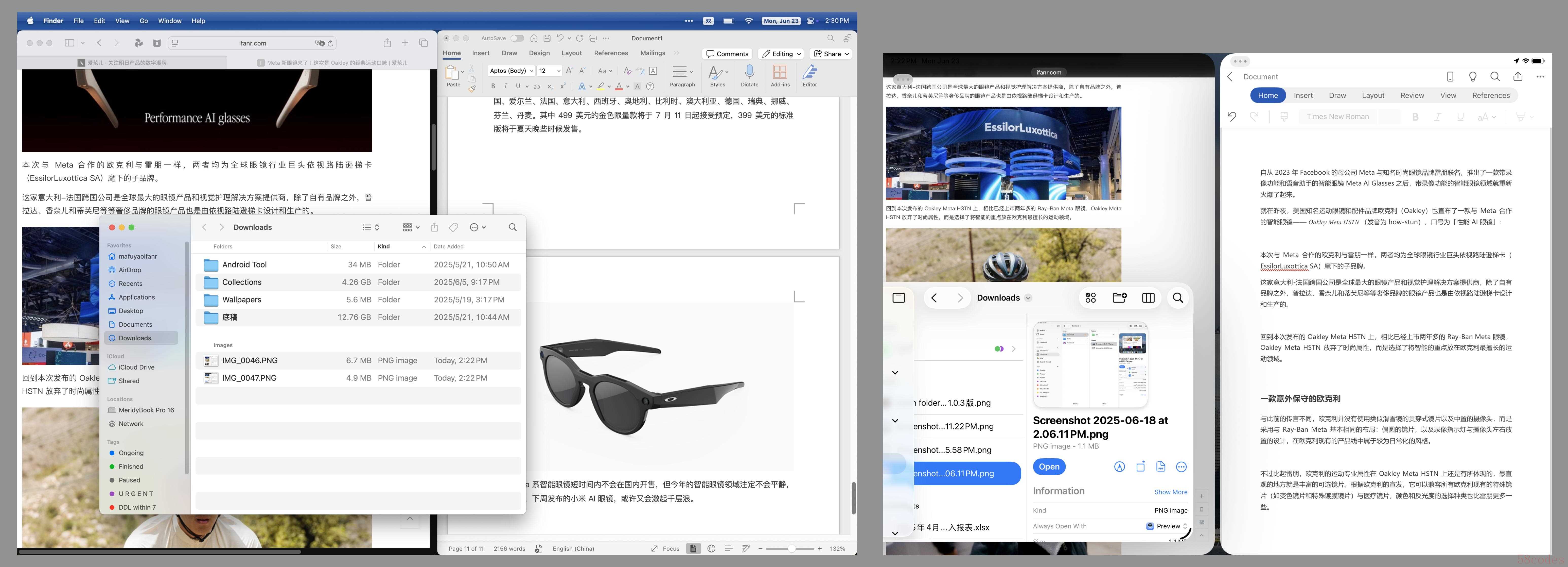The image size is (1568, 567).
Task: Switch to Mailings tab in Mac Word
Action: coord(653,53)
